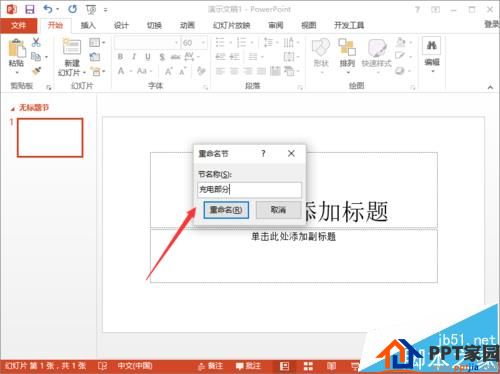Increase font size with large A
Viewport: 500px width, 374px height.
point(169,71)
